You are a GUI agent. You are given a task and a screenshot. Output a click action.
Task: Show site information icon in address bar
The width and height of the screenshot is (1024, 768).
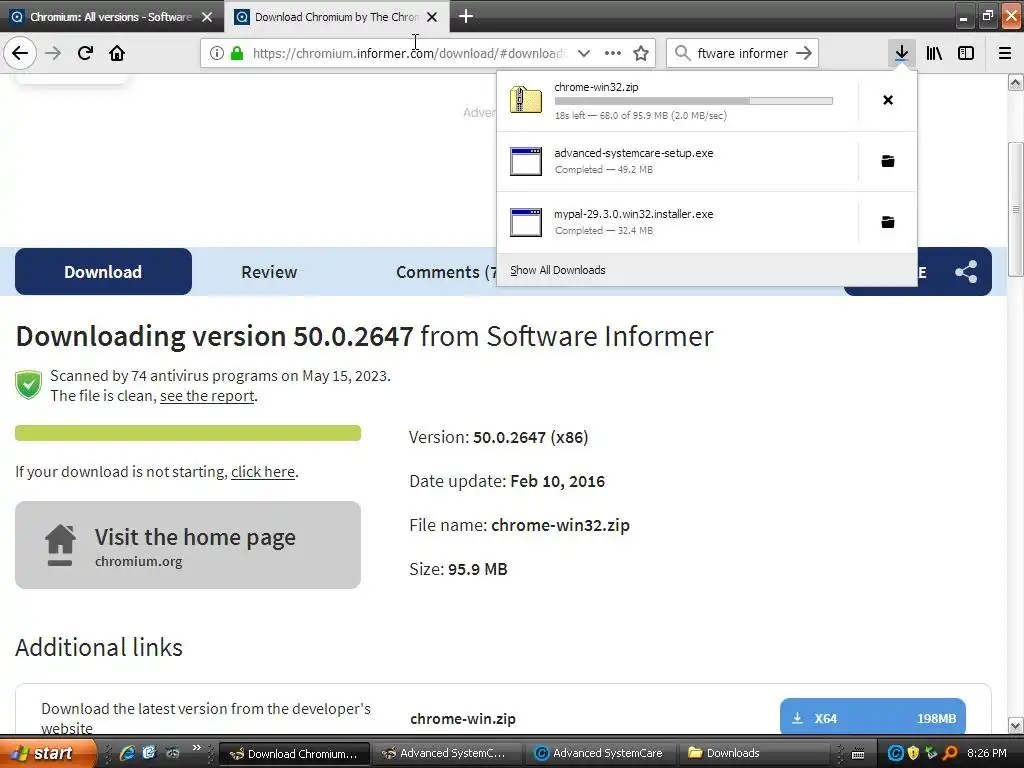click(217, 54)
